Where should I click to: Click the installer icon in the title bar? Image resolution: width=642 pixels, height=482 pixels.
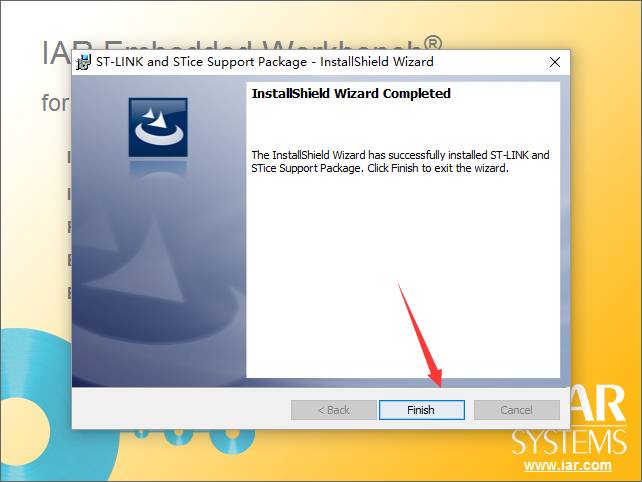coord(84,62)
